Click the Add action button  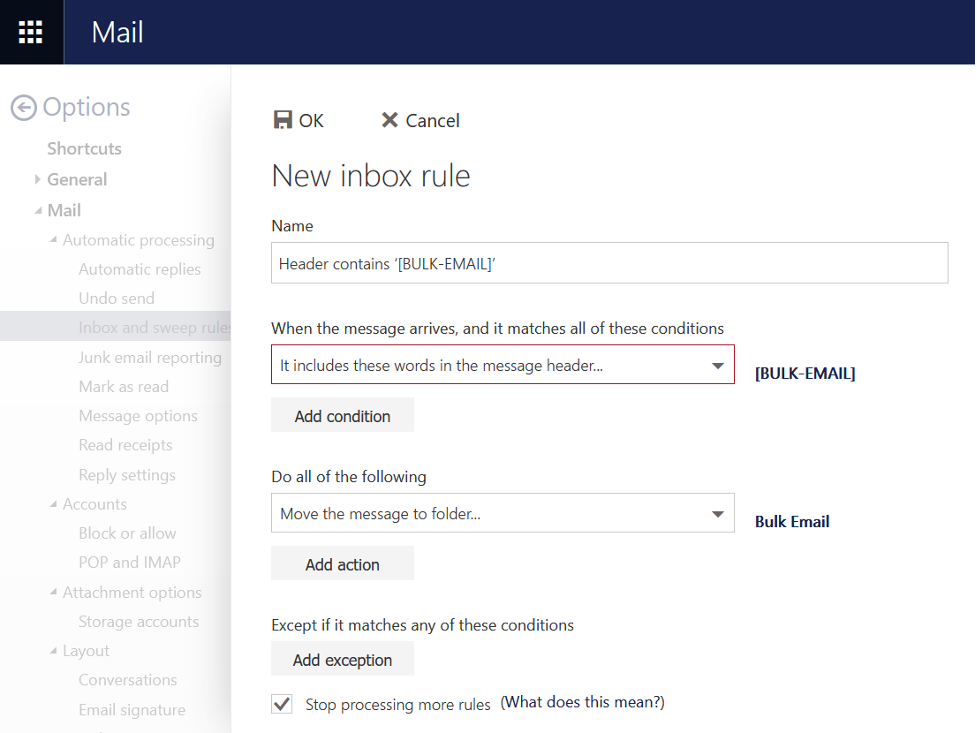coord(342,565)
